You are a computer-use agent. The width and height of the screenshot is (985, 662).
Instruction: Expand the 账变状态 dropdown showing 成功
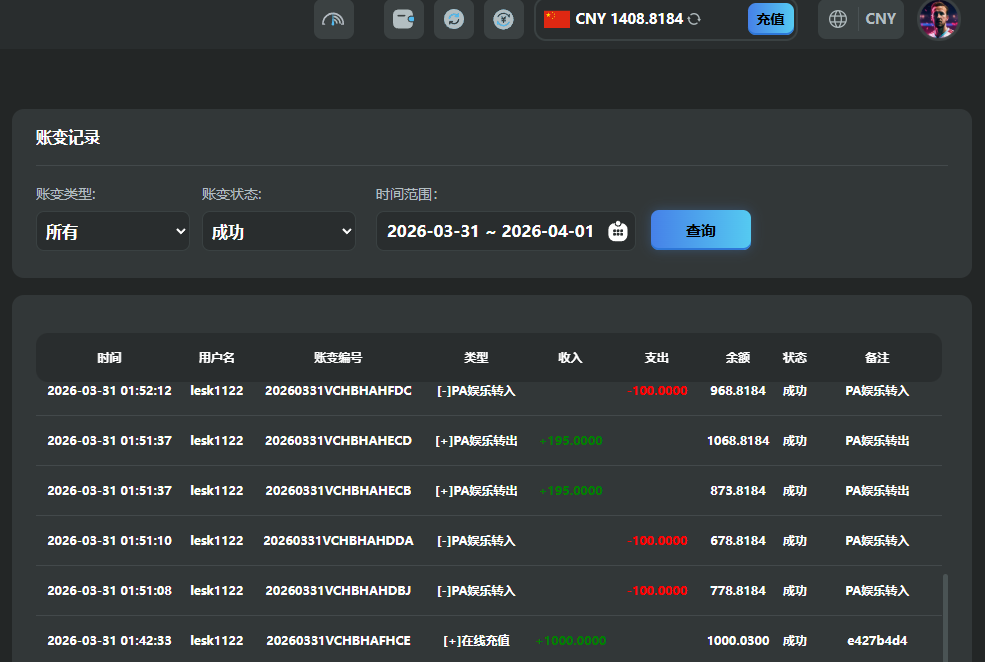point(279,231)
